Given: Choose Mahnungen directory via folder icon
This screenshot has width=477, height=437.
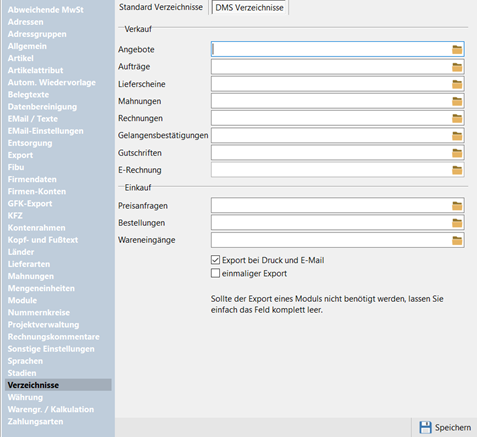Looking at the screenshot, I should click(x=457, y=101).
